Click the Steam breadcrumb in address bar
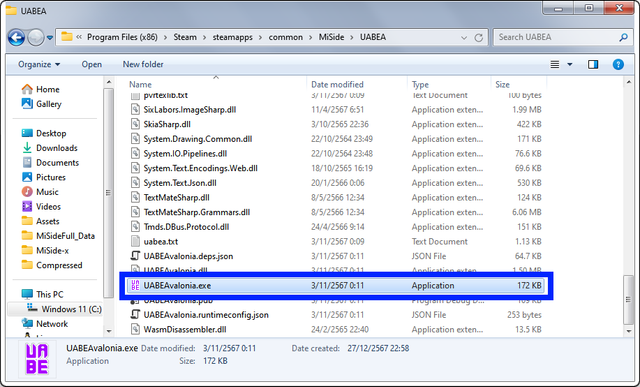Image resolution: width=640 pixels, height=387 pixels. (185, 37)
